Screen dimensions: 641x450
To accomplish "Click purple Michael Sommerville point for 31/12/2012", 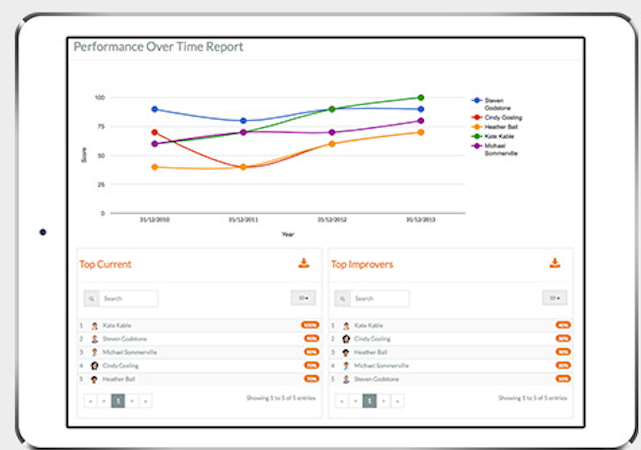I will (x=332, y=132).
